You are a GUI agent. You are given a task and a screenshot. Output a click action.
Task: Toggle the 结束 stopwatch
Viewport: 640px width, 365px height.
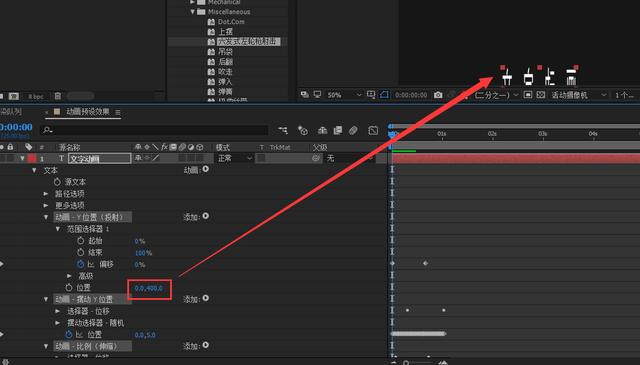pyautogui.click(x=81, y=252)
